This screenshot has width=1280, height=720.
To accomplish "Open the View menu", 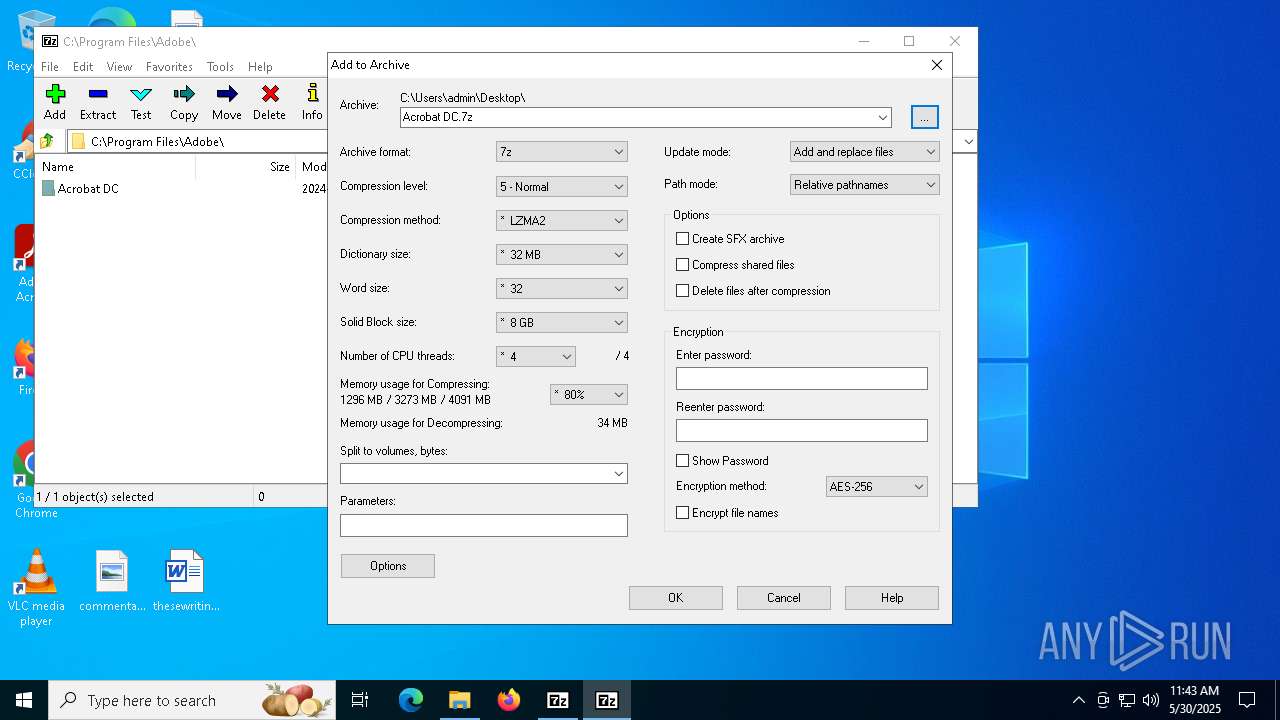I will tap(120, 66).
